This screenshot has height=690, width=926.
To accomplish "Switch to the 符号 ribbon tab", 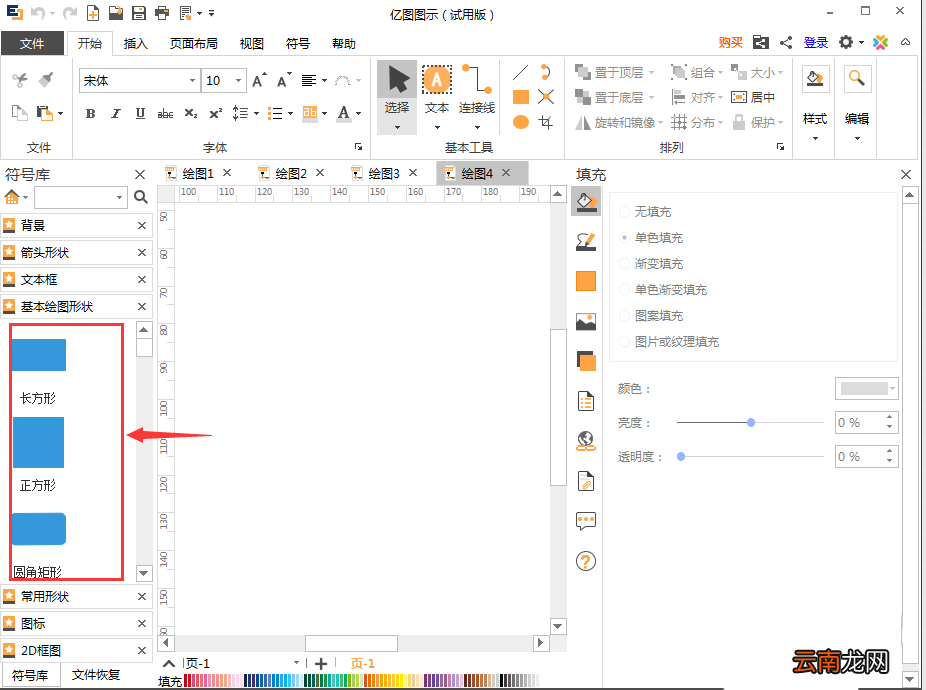I will [298, 44].
